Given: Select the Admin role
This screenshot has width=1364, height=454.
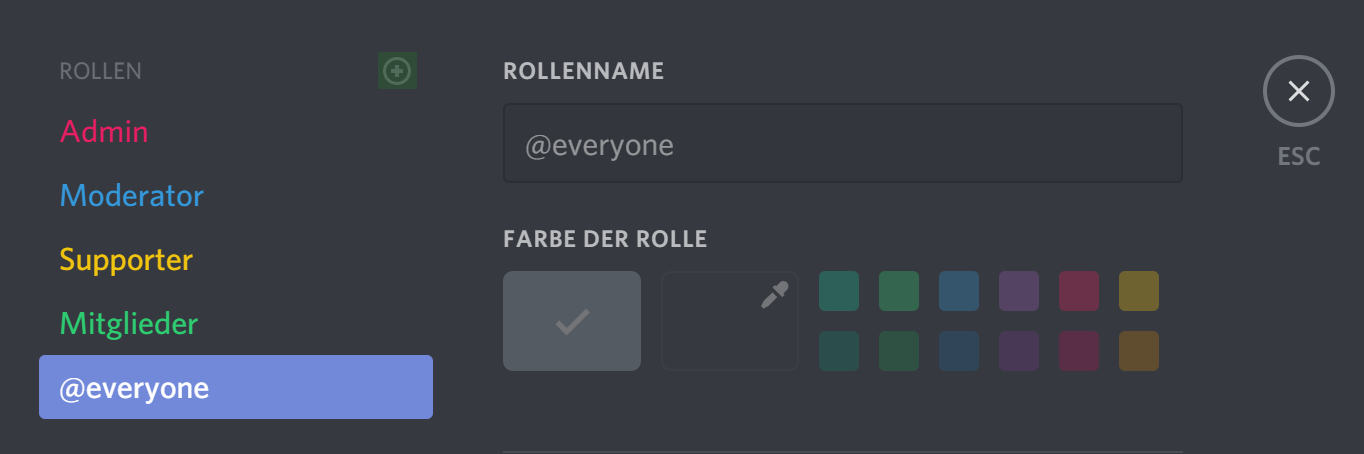Looking at the screenshot, I should [104, 131].
